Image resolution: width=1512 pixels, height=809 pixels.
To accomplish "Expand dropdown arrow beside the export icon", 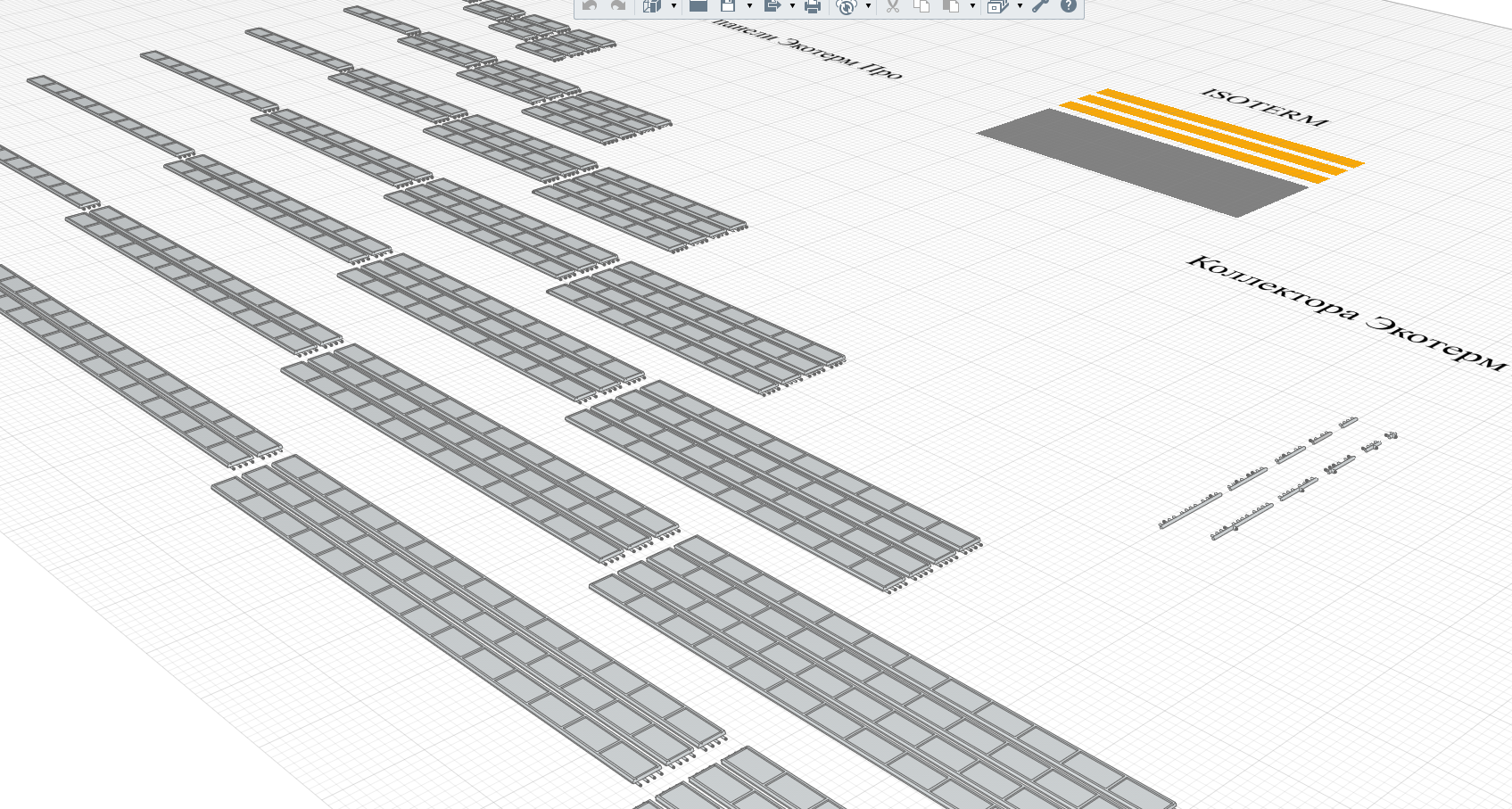I will pyautogui.click(x=792, y=6).
